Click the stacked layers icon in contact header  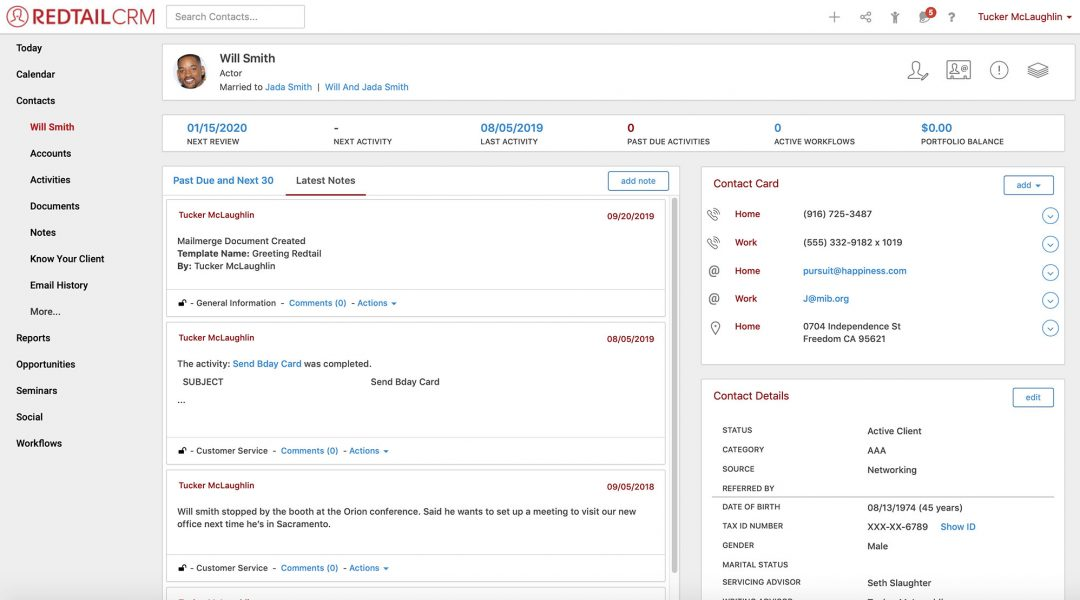tap(1037, 70)
